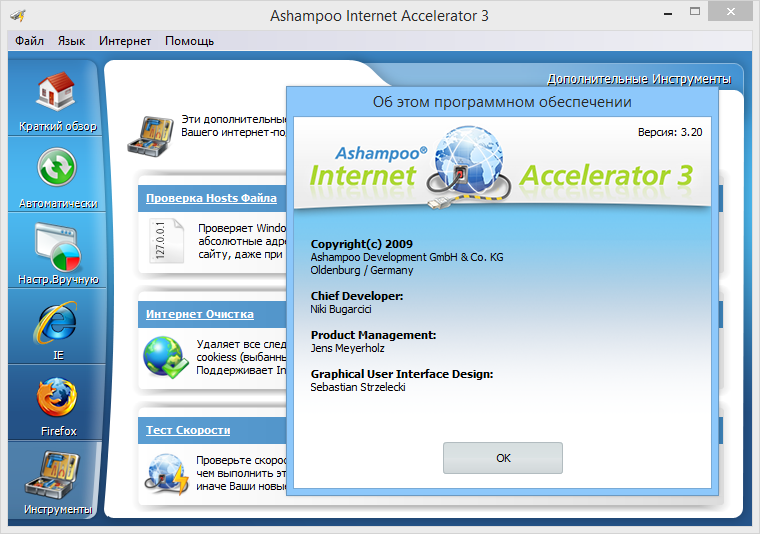This screenshot has height=534, width=760.
Task: Click the toolbox icon beside the description
Action: pyautogui.click(x=151, y=136)
